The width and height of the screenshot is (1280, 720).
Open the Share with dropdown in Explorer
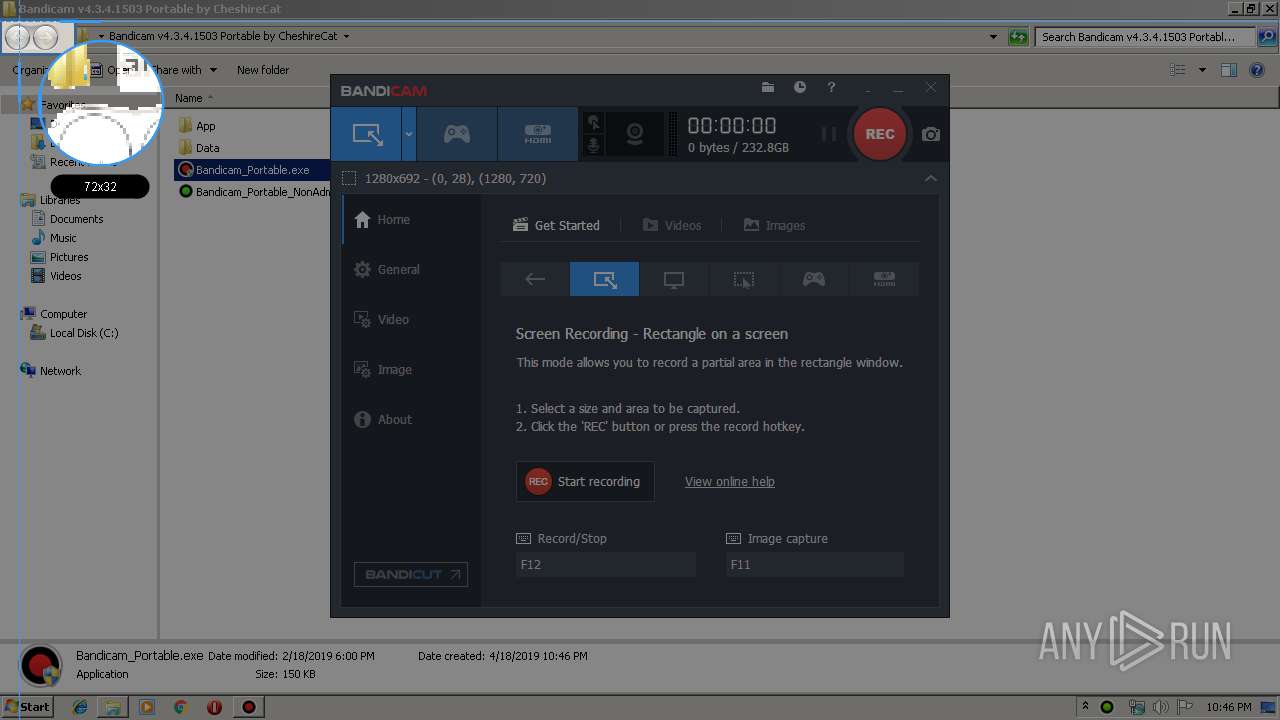pos(184,70)
